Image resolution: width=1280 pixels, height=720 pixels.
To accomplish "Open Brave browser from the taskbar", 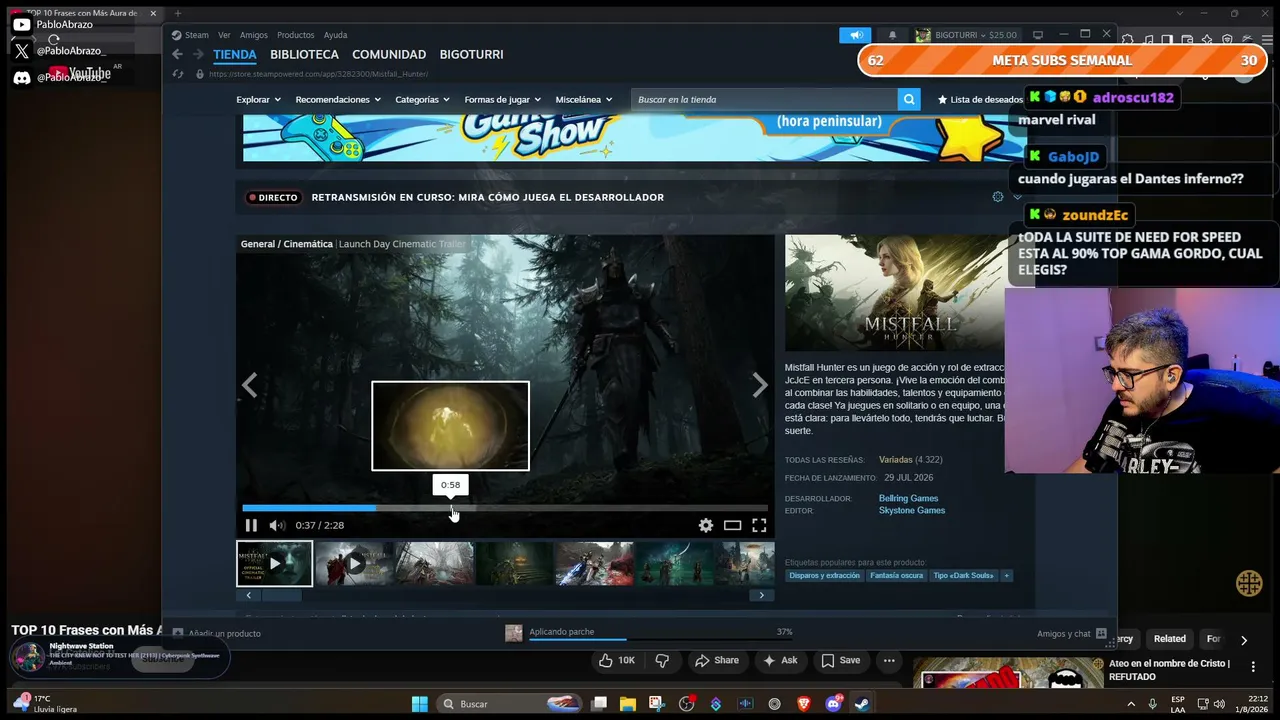I will [x=804, y=704].
